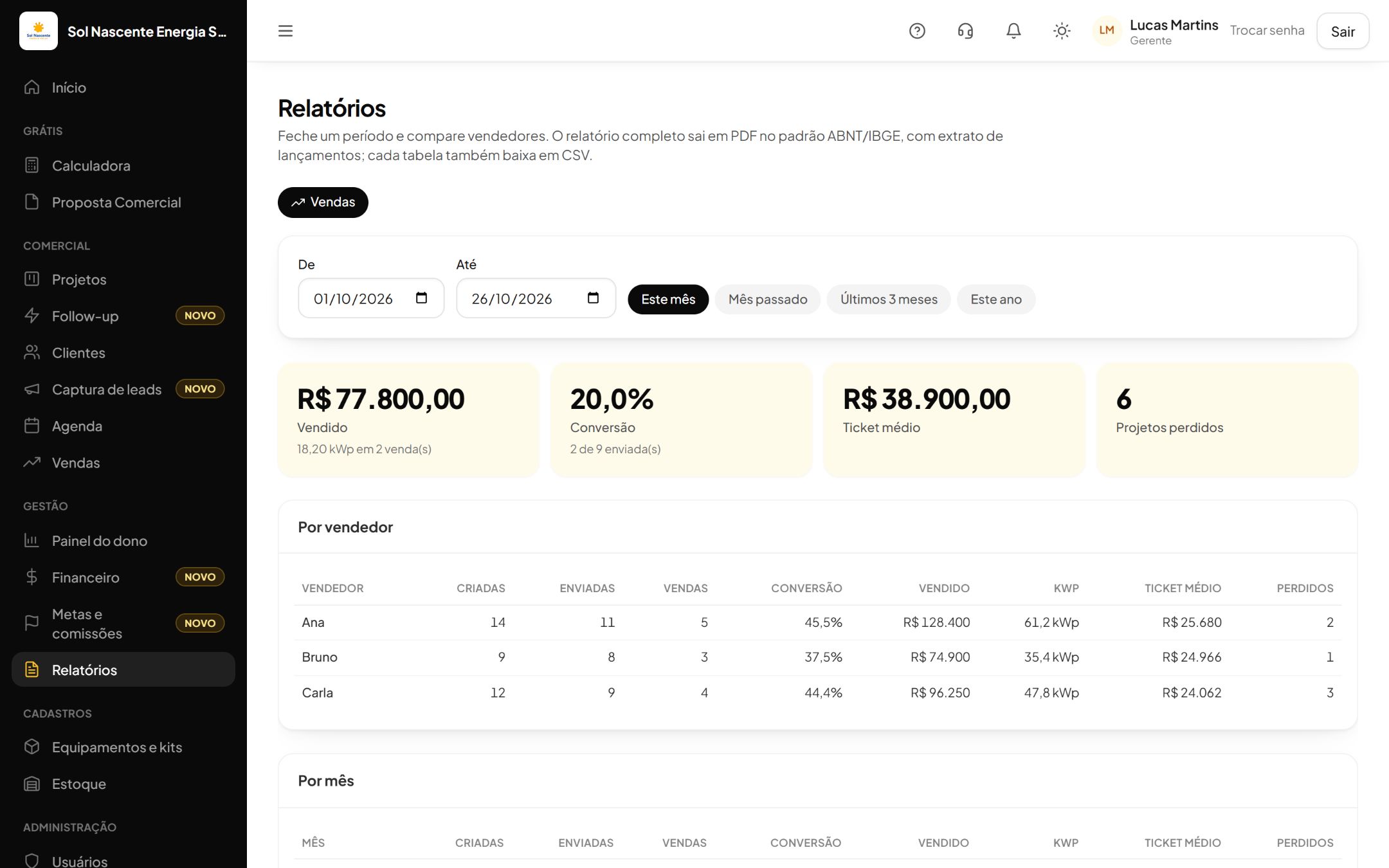Viewport: 1389px width, 868px height.
Task: Open Follow-up section
Action: point(123,316)
